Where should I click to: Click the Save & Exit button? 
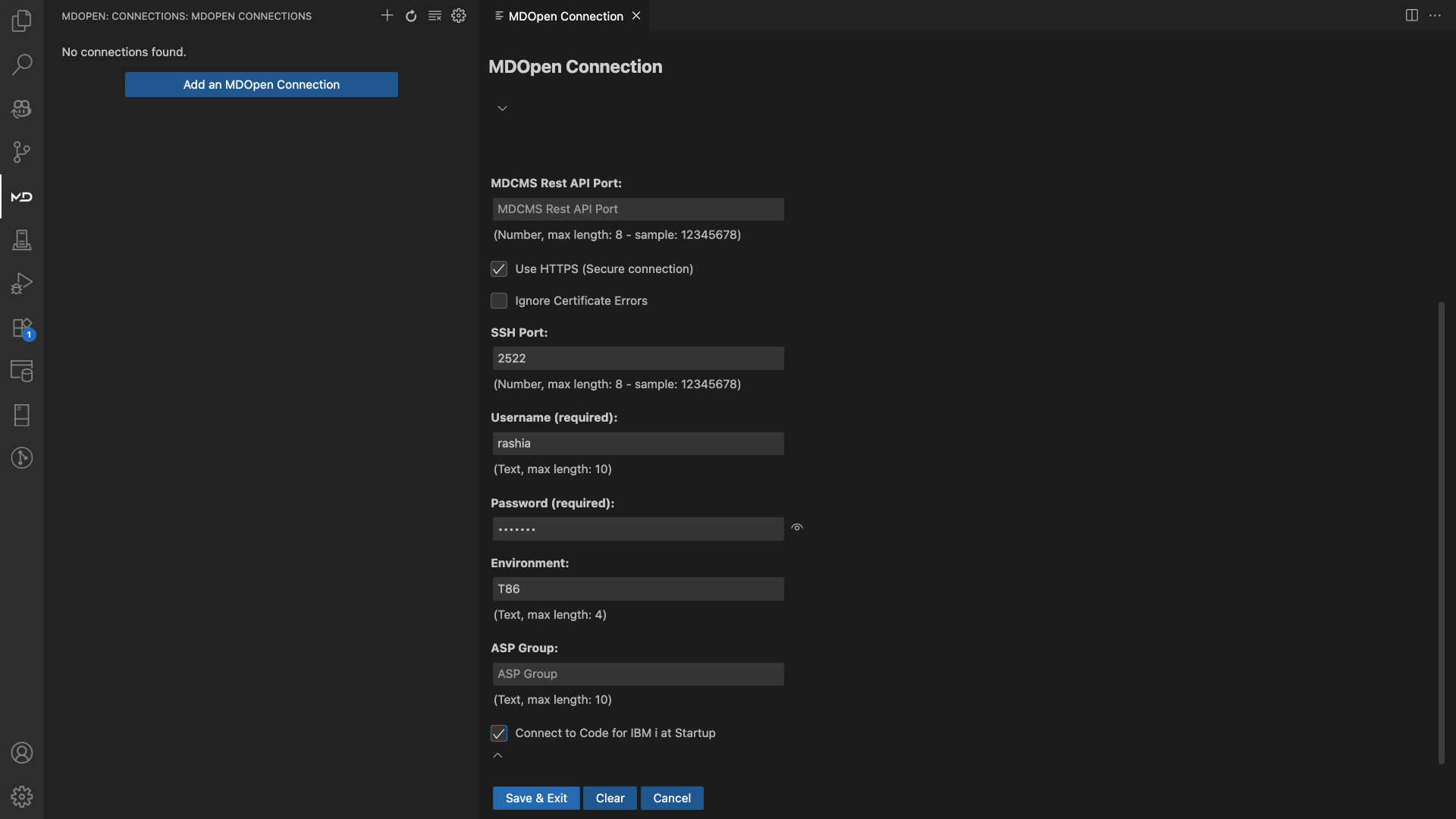[535, 798]
